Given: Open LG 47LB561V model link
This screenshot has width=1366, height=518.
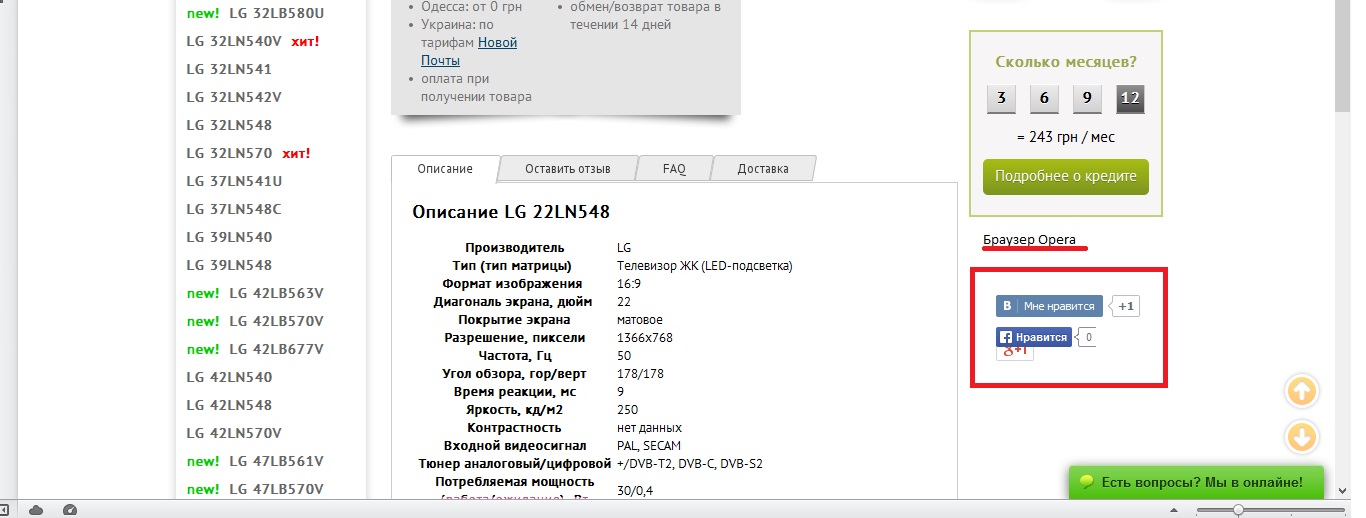Looking at the screenshot, I should point(277,461).
